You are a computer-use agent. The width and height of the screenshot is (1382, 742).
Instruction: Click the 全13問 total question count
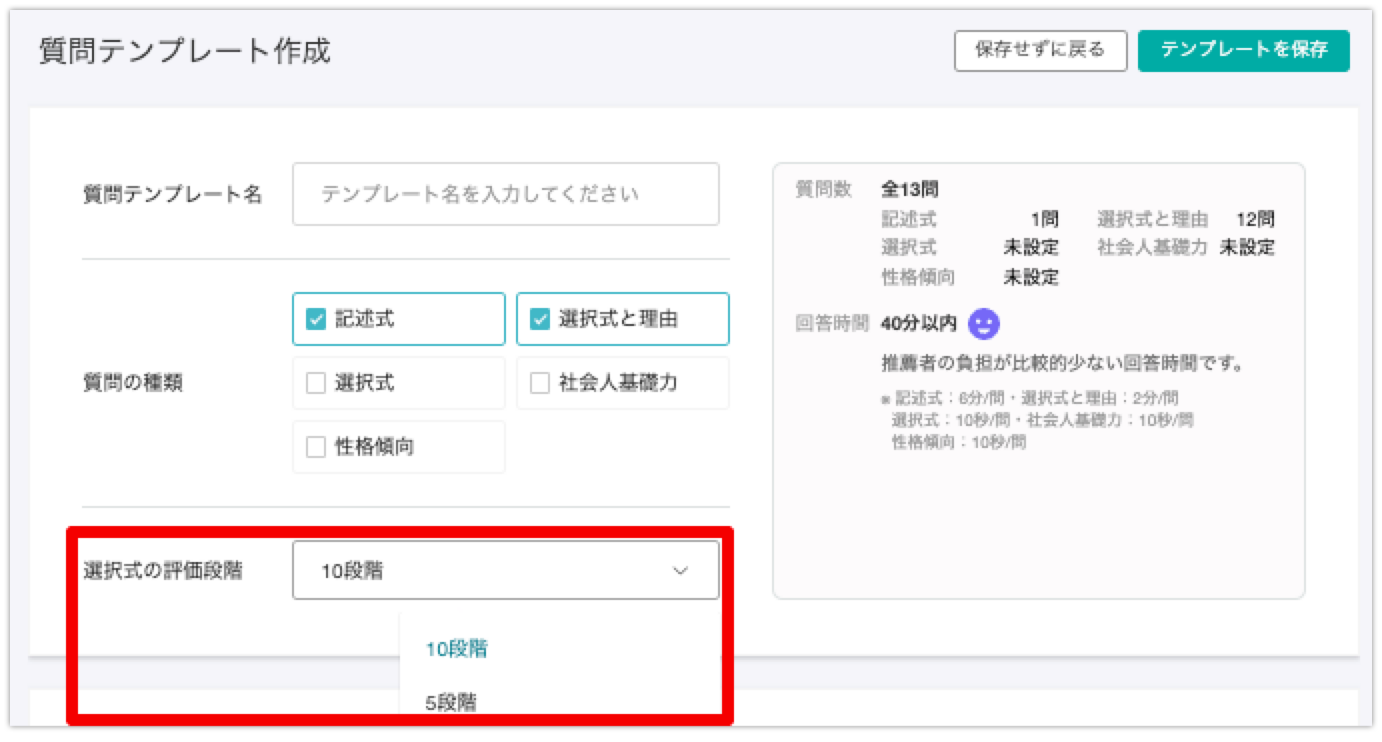[909, 189]
